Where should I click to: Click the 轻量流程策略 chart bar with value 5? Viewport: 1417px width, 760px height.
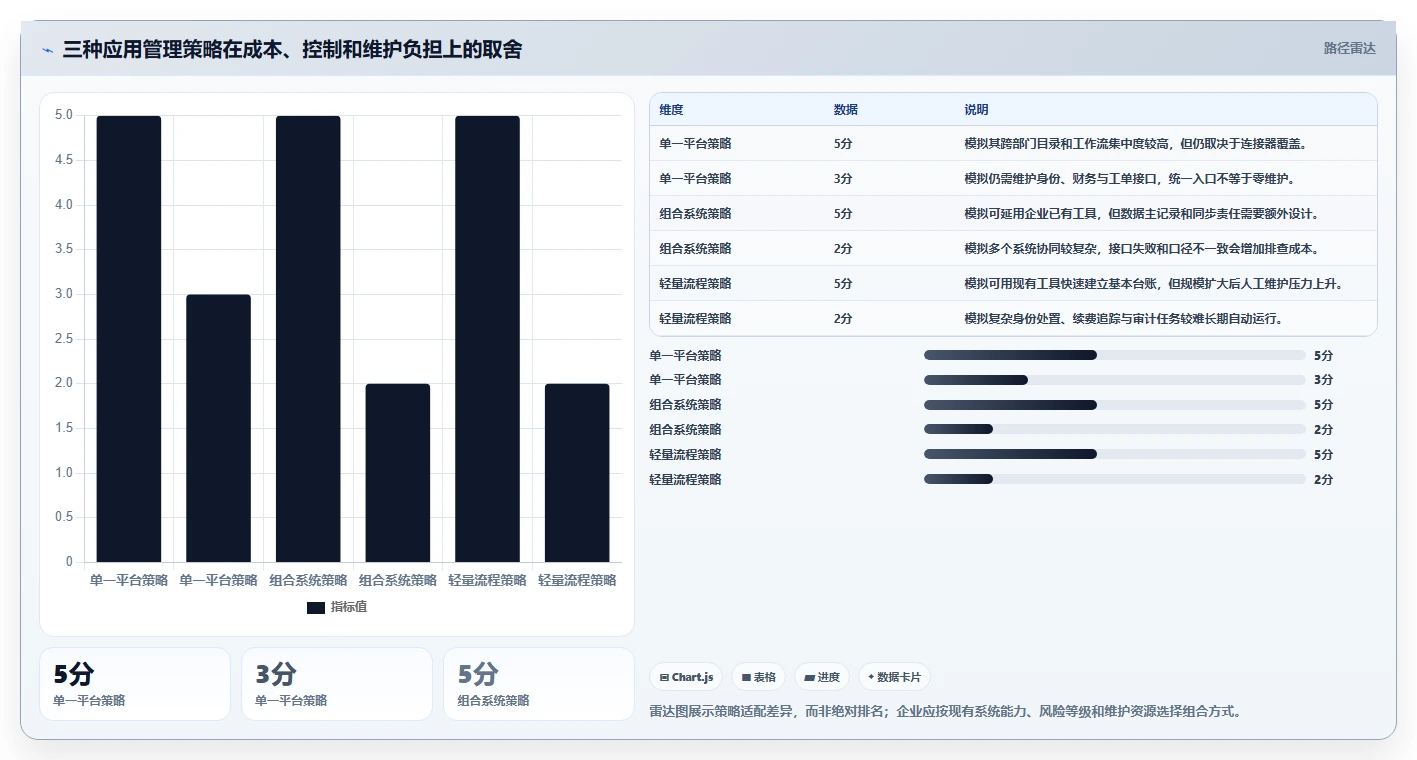(487, 339)
